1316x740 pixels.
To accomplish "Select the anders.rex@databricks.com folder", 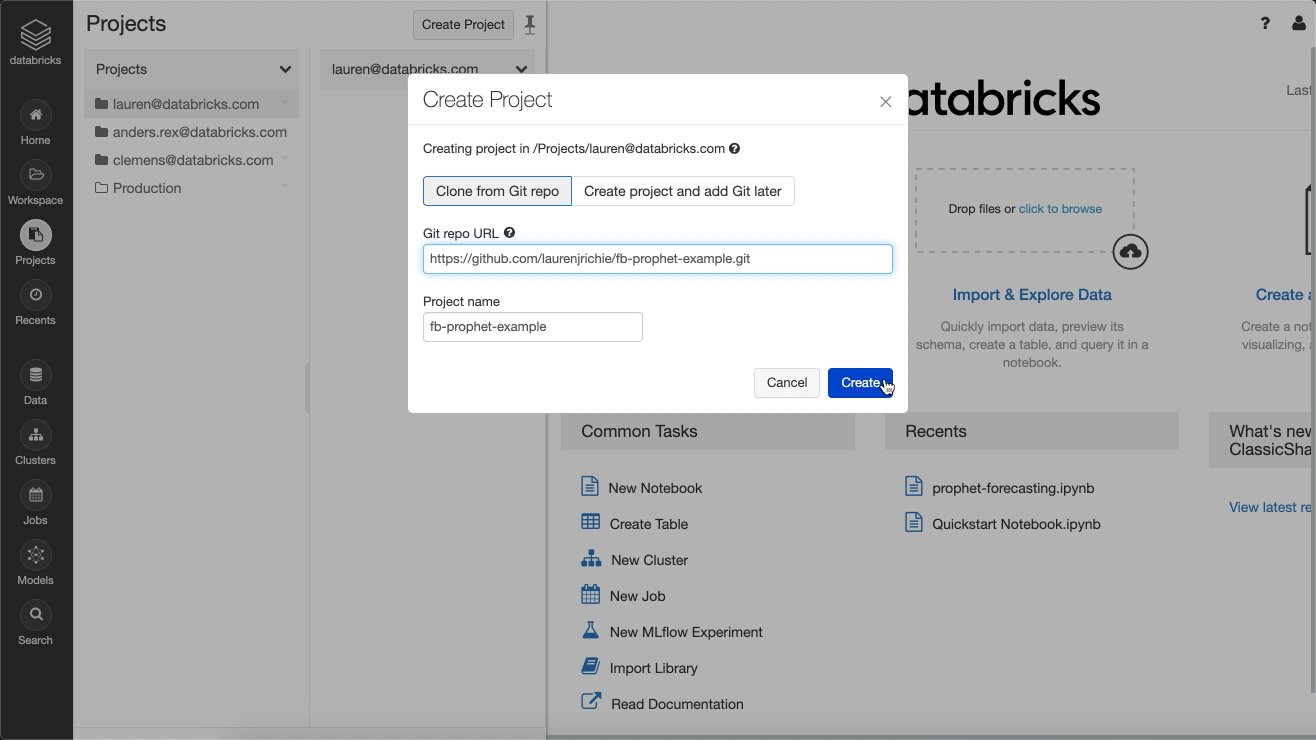I will 199,132.
